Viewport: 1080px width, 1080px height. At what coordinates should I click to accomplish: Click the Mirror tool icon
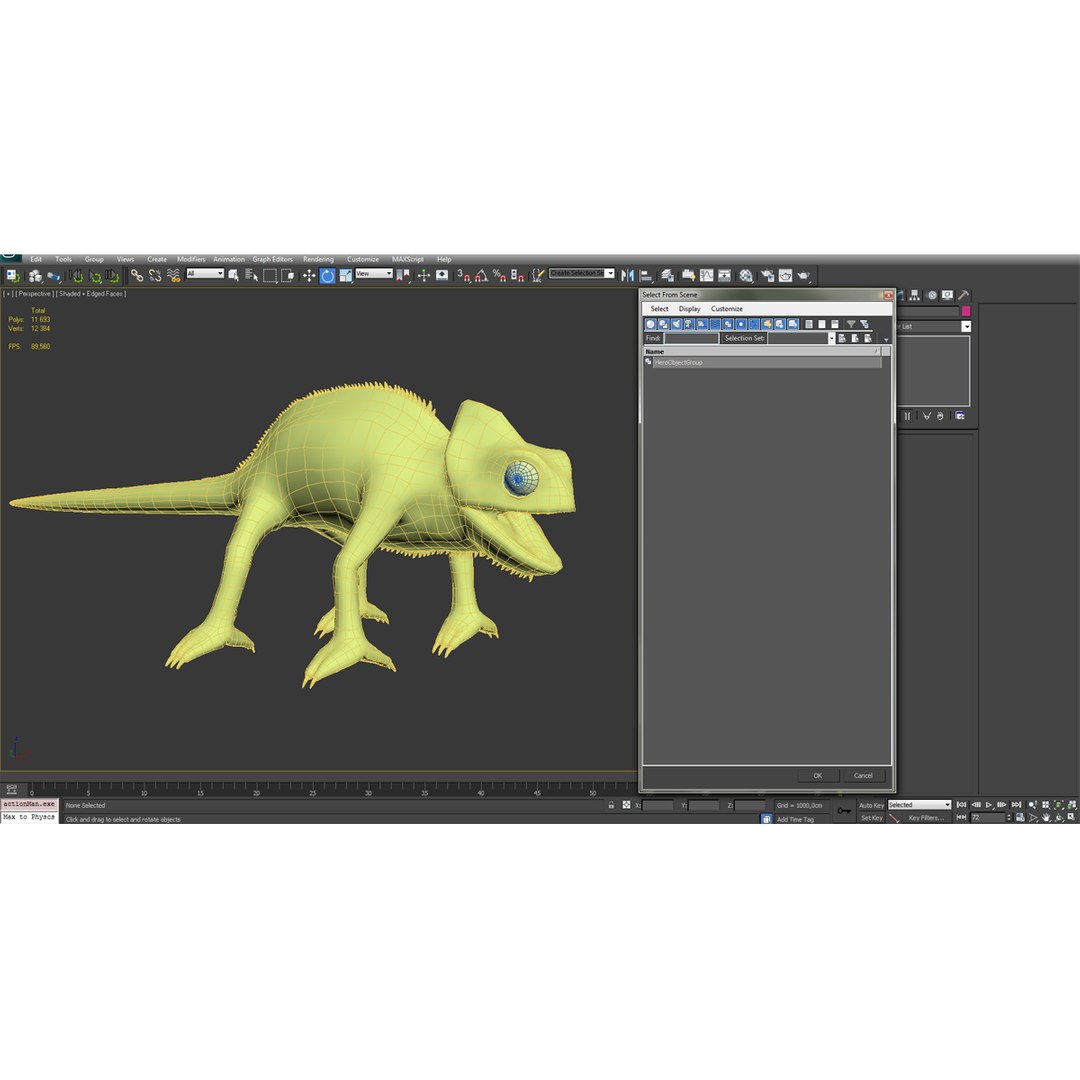(x=627, y=276)
